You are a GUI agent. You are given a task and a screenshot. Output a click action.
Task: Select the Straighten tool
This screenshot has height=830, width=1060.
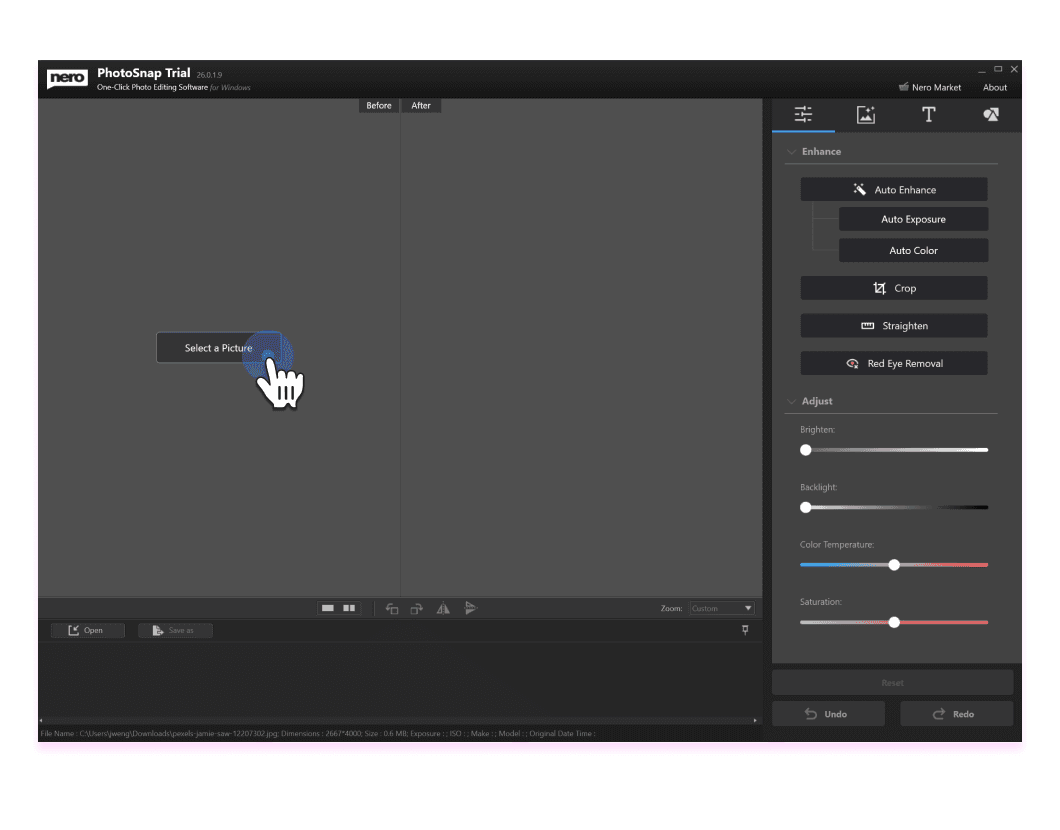(x=894, y=326)
